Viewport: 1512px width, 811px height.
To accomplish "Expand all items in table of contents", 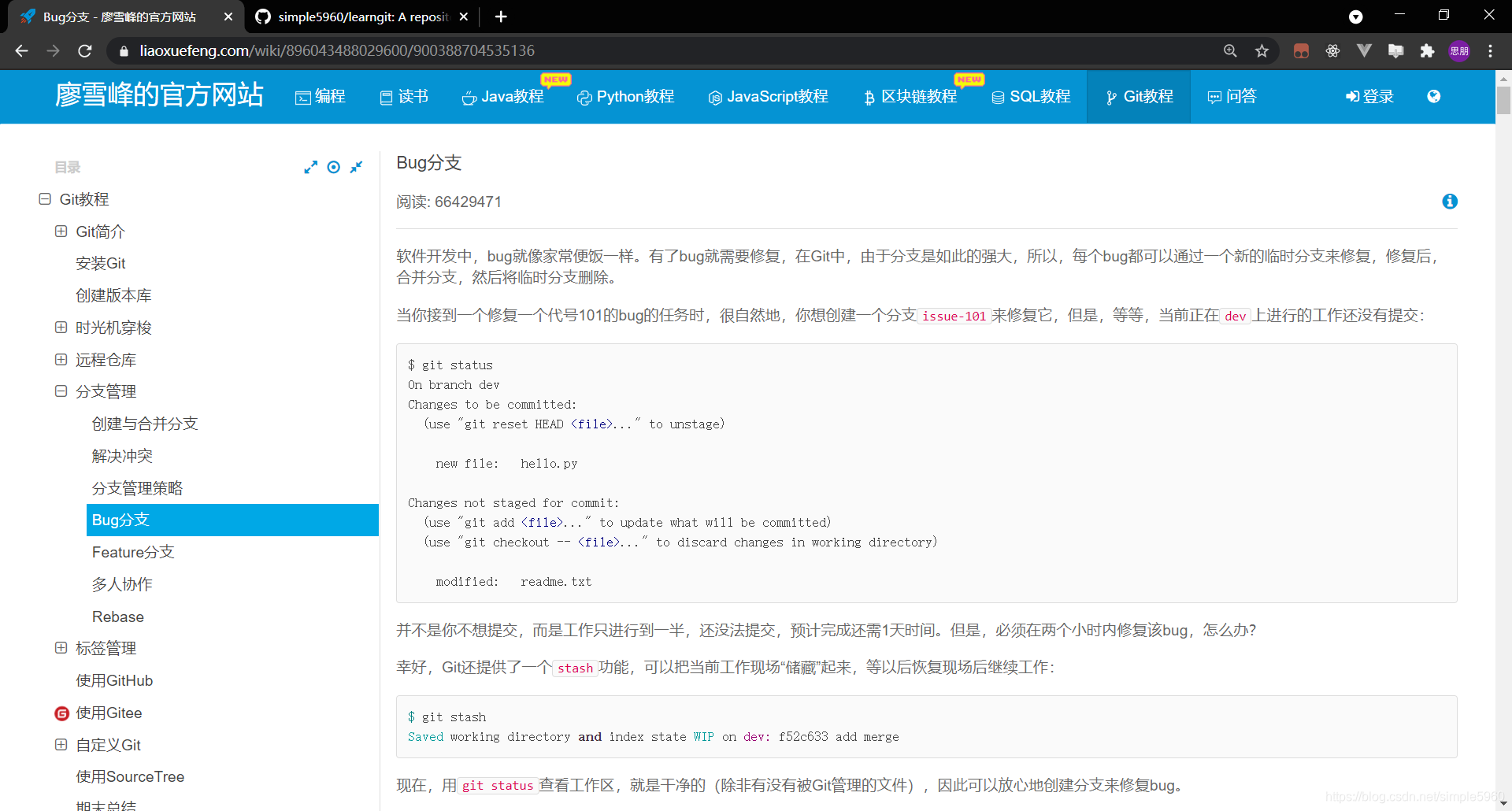I will click(311, 167).
